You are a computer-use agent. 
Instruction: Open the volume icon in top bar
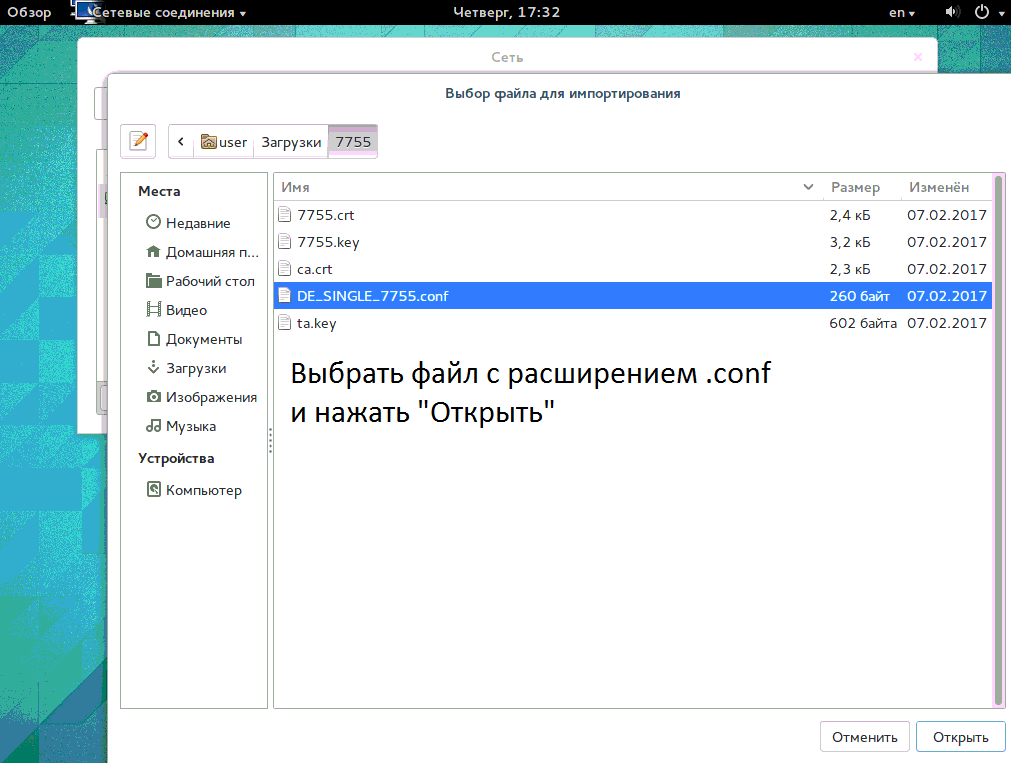point(951,12)
